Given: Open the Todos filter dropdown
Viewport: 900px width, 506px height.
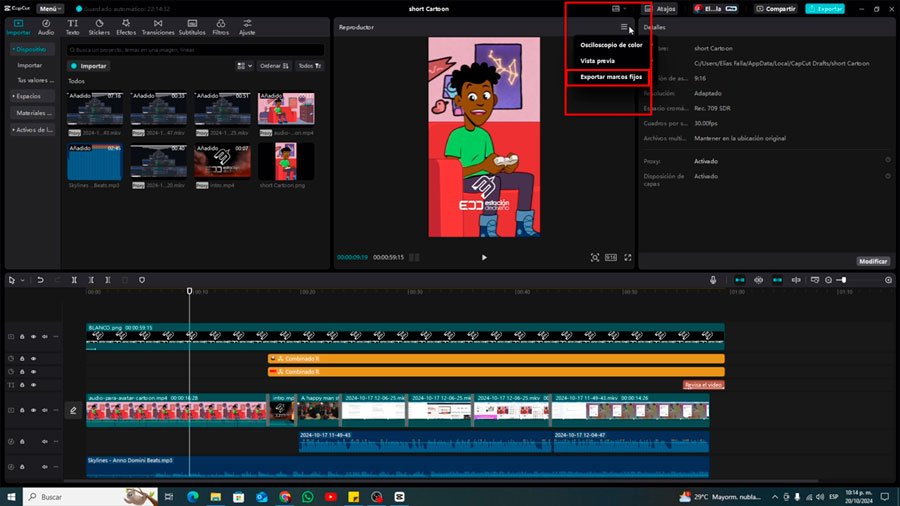Looking at the screenshot, I should pyautogui.click(x=309, y=66).
